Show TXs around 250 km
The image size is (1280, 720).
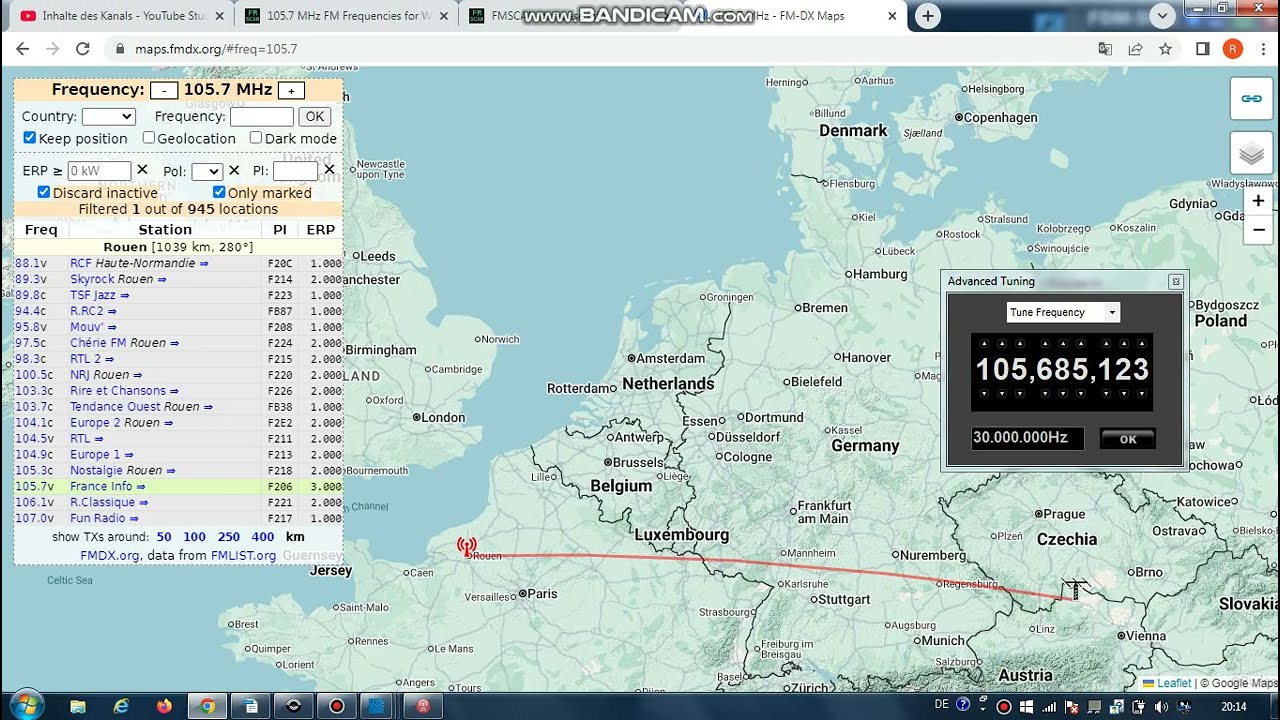coord(229,537)
